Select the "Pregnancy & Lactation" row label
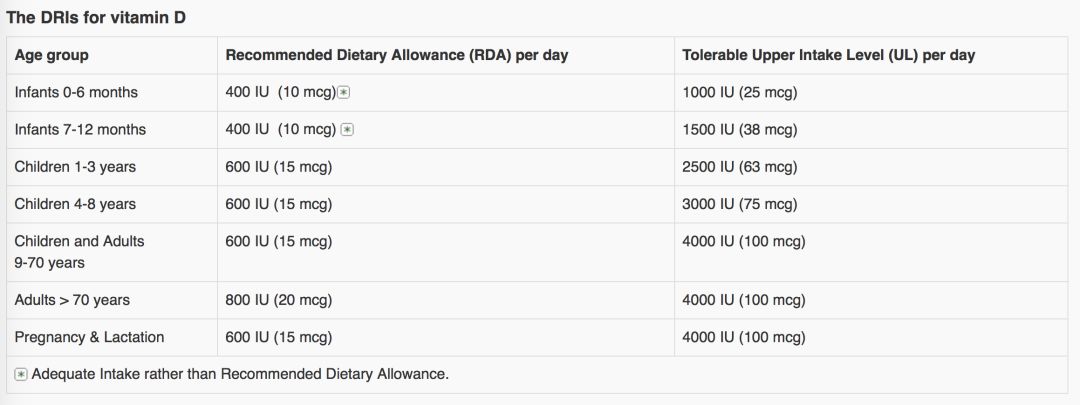The height and width of the screenshot is (405, 1080). (x=89, y=337)
